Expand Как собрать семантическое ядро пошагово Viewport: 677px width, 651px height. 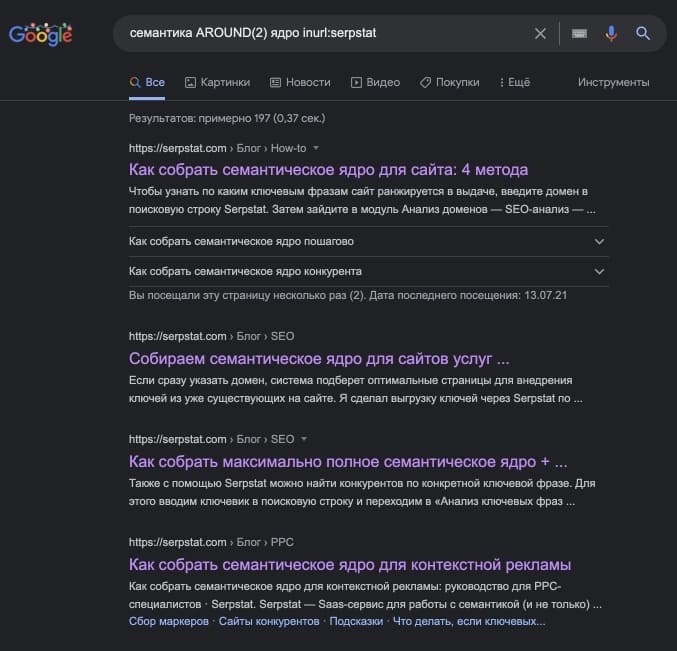click(x=368, y=241)
